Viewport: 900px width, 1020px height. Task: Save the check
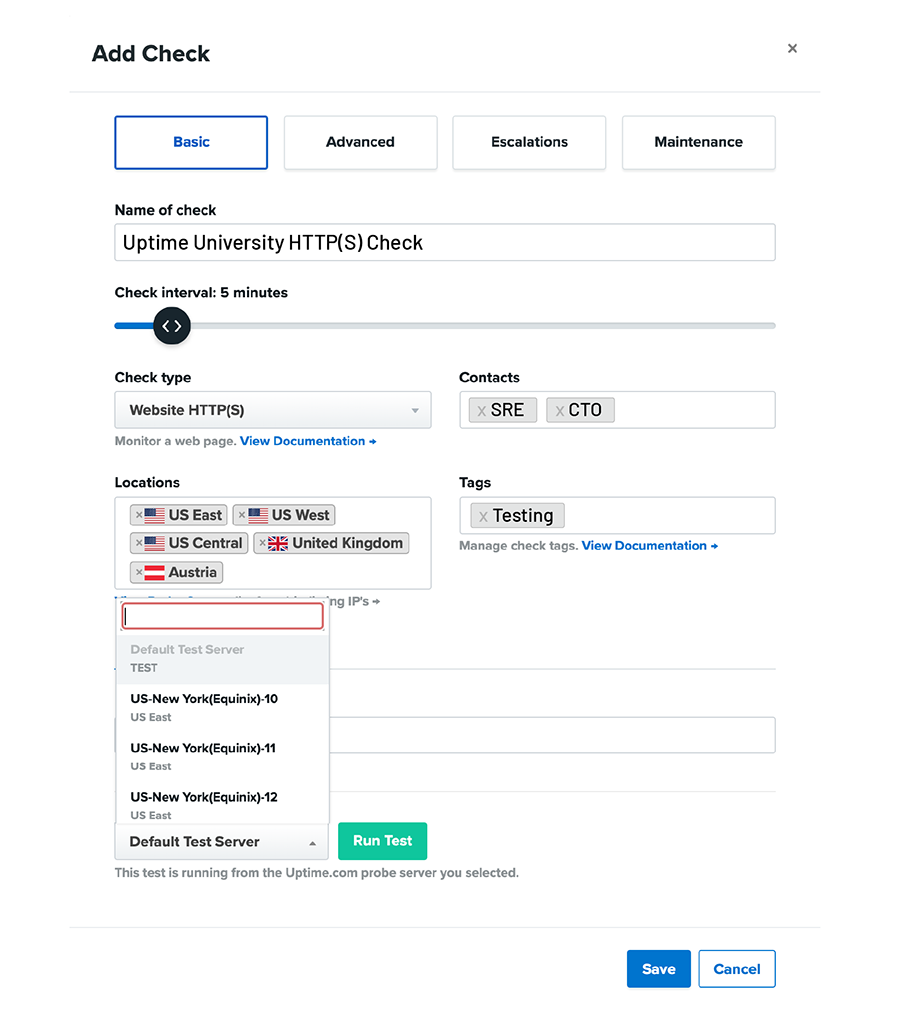[659, 969]
